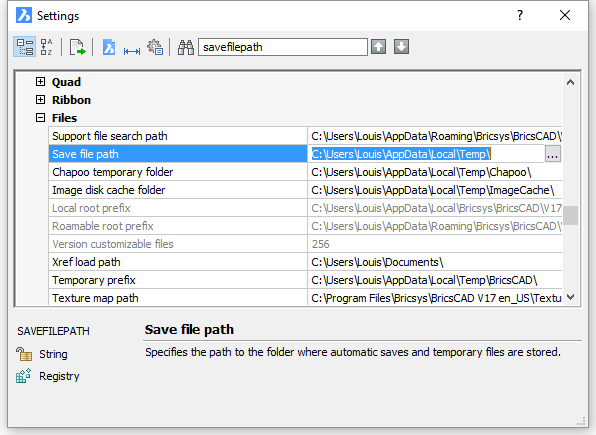
Task: Select the Support file search path row
Action: (305, 136)
